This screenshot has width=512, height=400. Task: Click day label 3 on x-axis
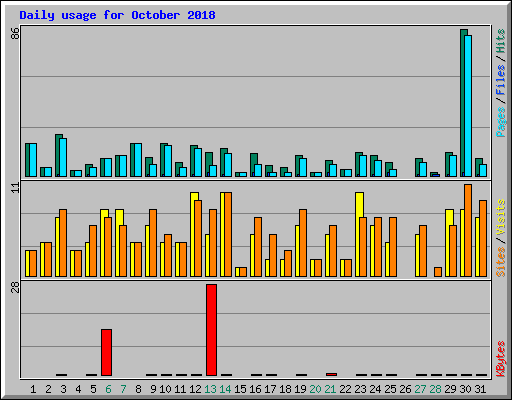coord(63,389)
